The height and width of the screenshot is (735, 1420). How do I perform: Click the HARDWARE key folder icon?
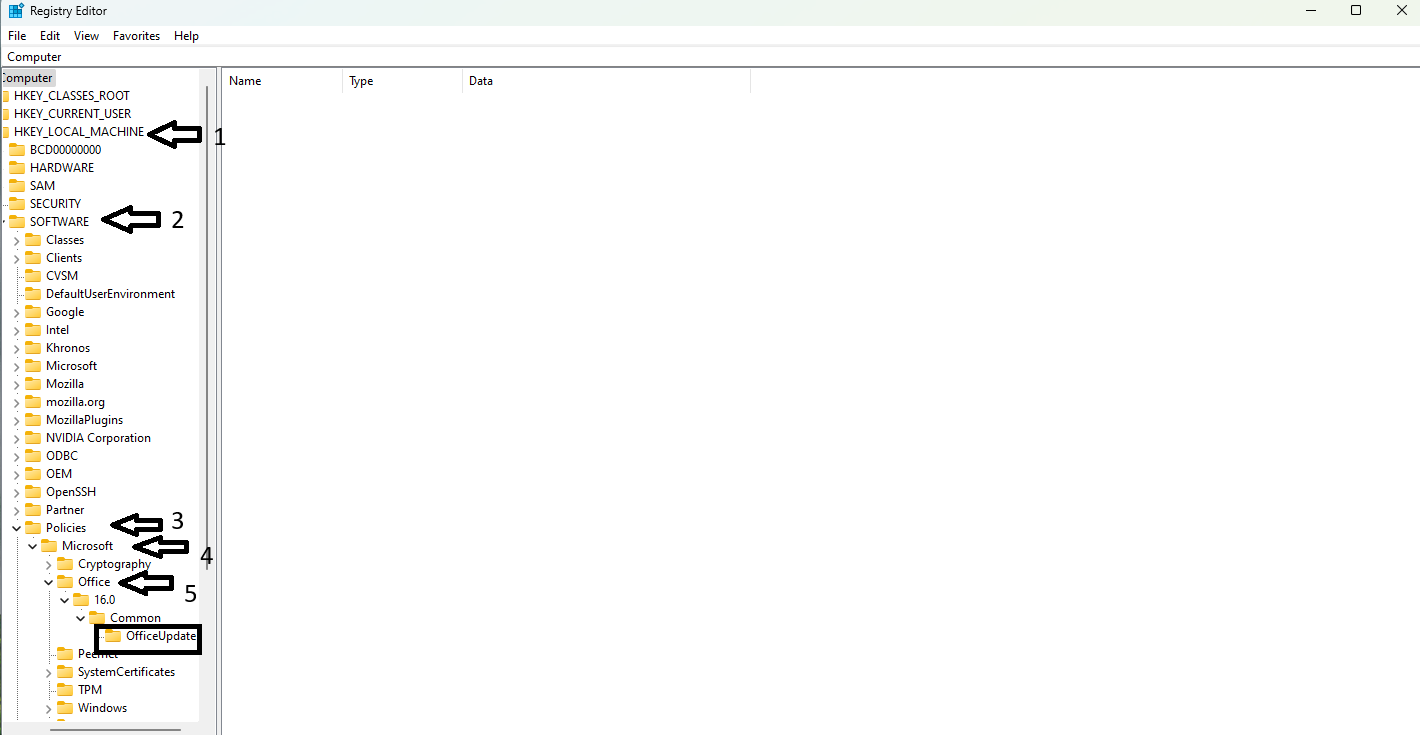tap(17, 168)
